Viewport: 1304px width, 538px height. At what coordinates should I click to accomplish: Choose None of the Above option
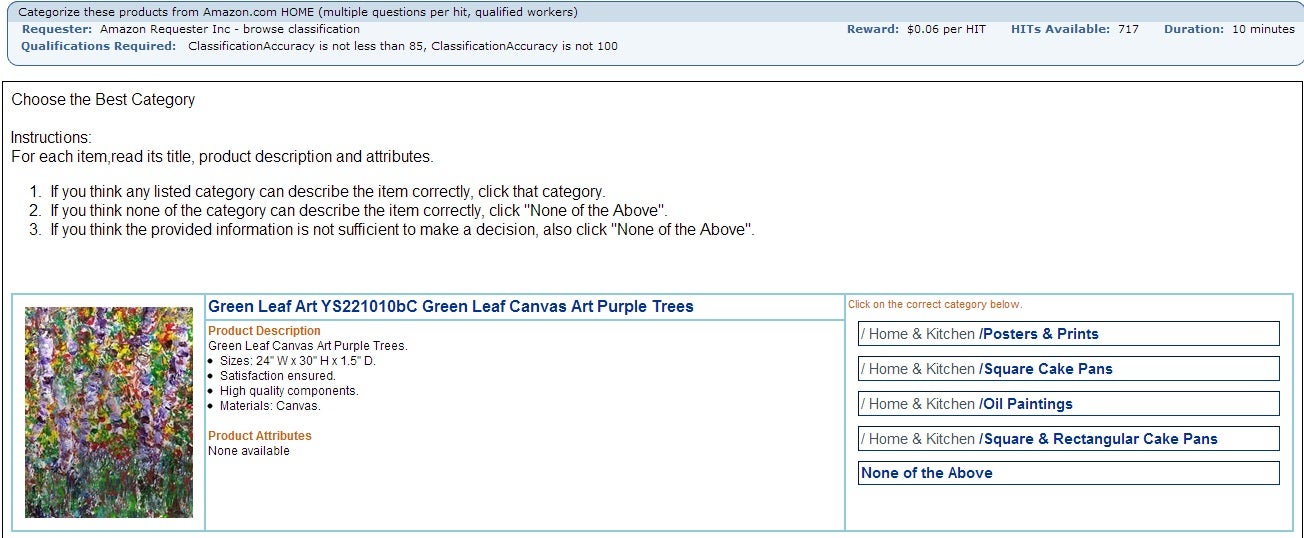[1068, 473]
